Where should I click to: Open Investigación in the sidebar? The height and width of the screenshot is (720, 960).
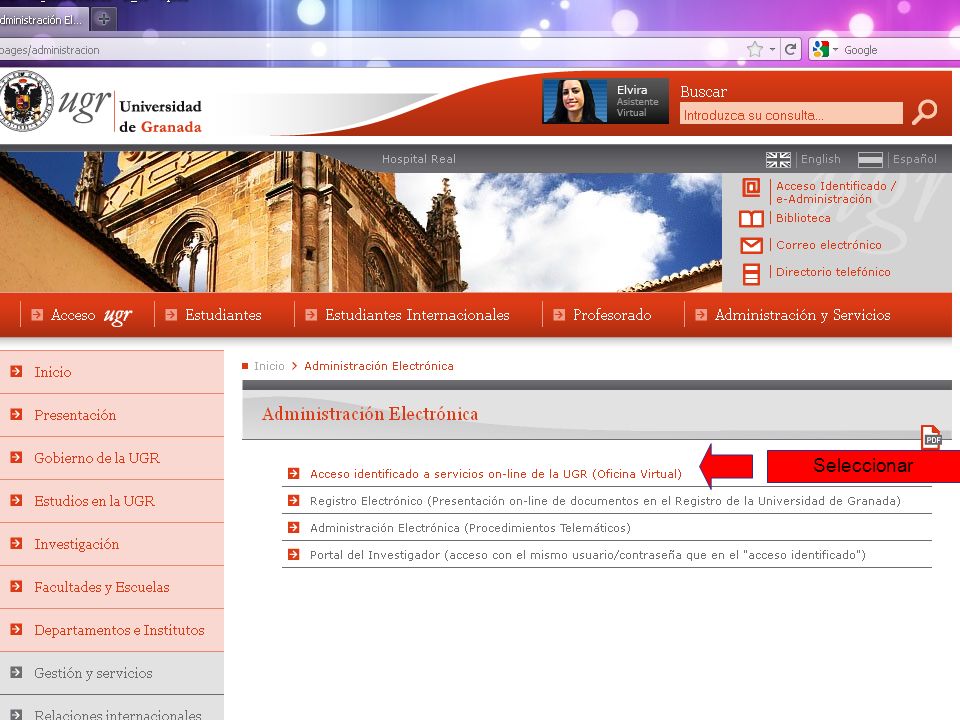(x=111, y=544)
